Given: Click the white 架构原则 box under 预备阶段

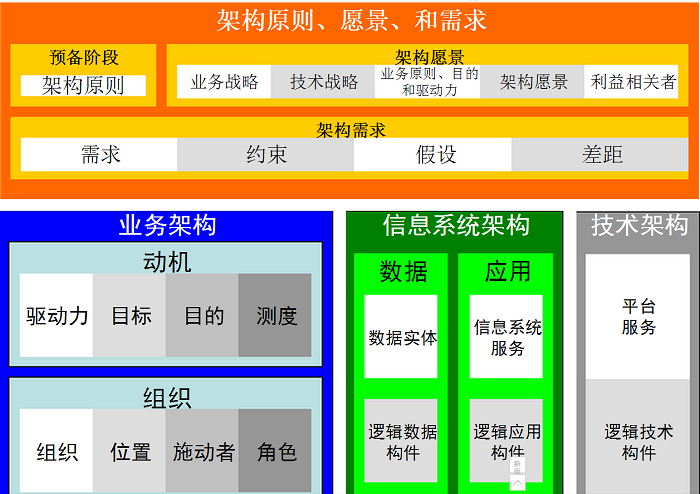Looking at the screenshot, I should tap(83, 85).
